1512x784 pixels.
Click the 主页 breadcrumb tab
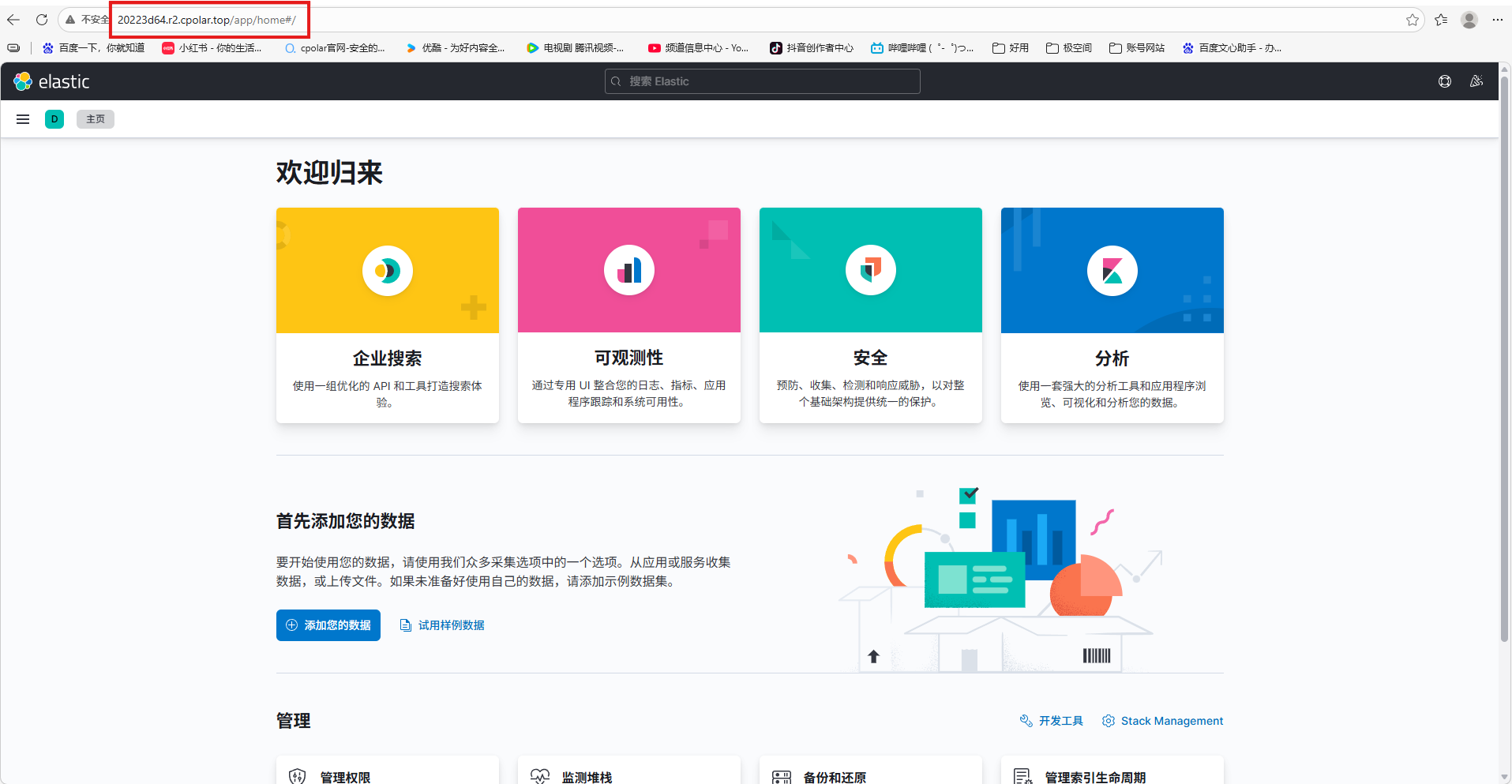click(x=96, y=119)
